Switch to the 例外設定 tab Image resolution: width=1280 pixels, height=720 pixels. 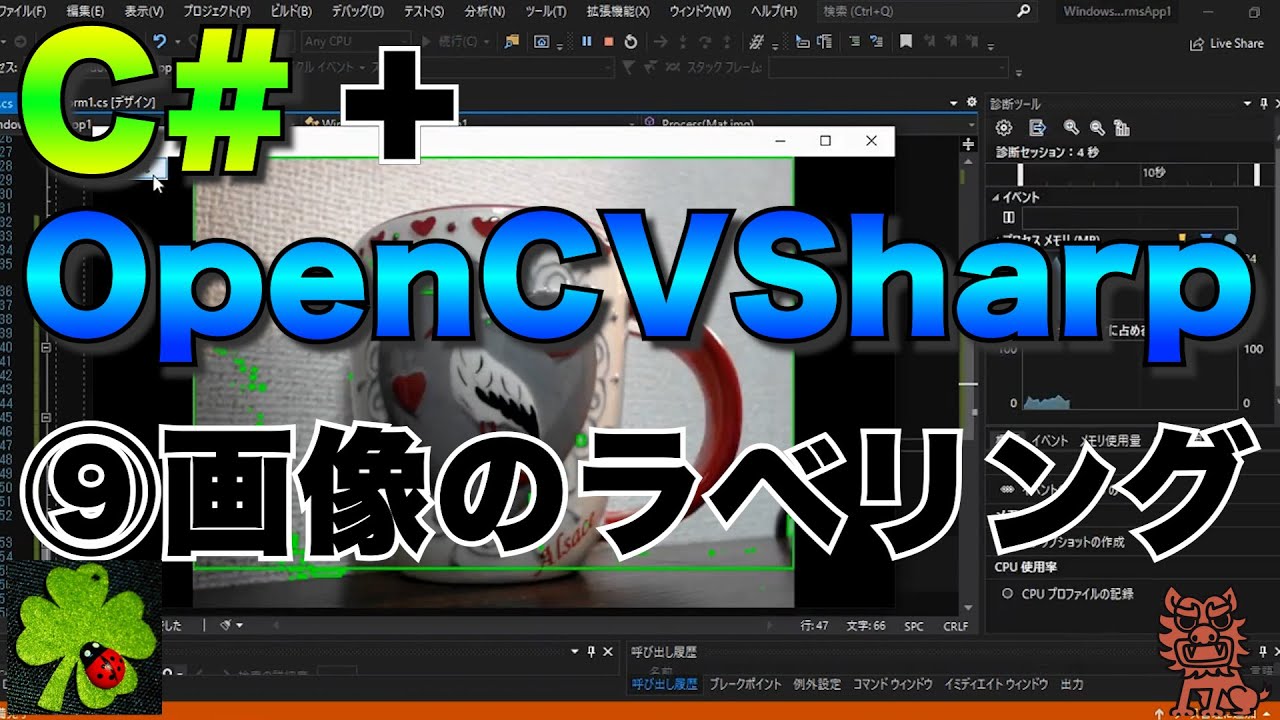816,685
